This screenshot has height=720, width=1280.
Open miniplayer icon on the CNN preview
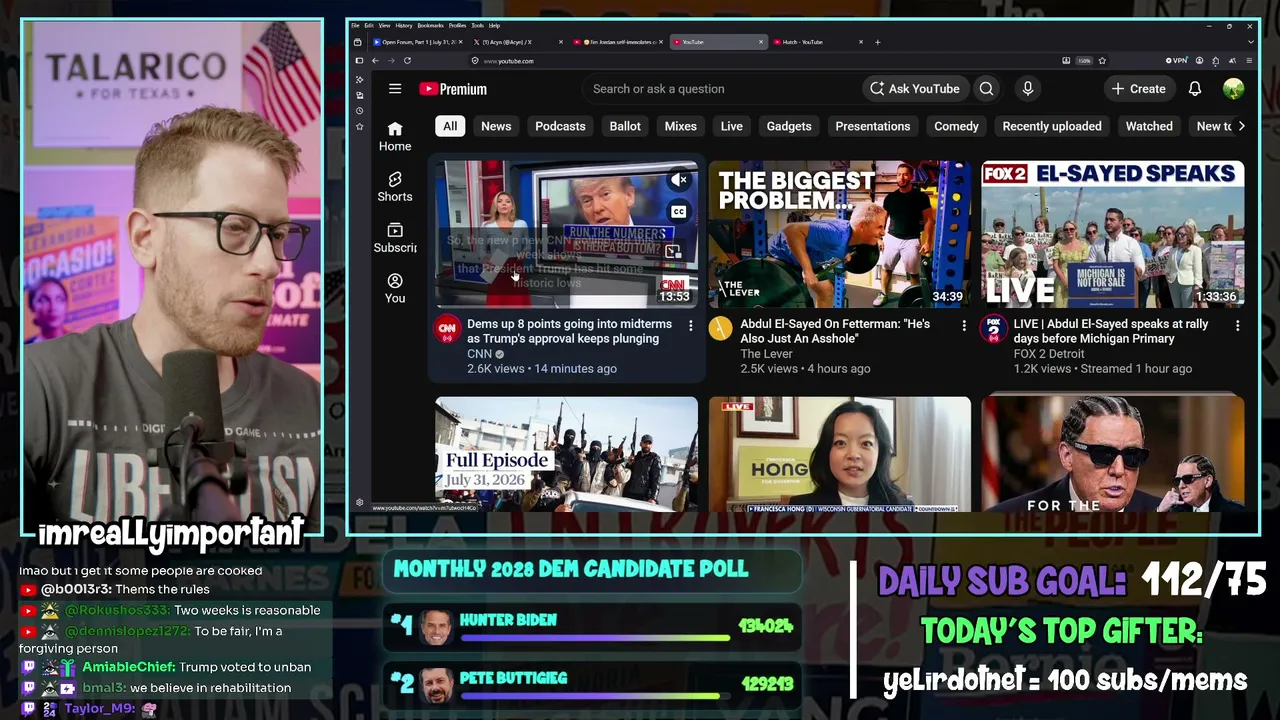(672, 252)
